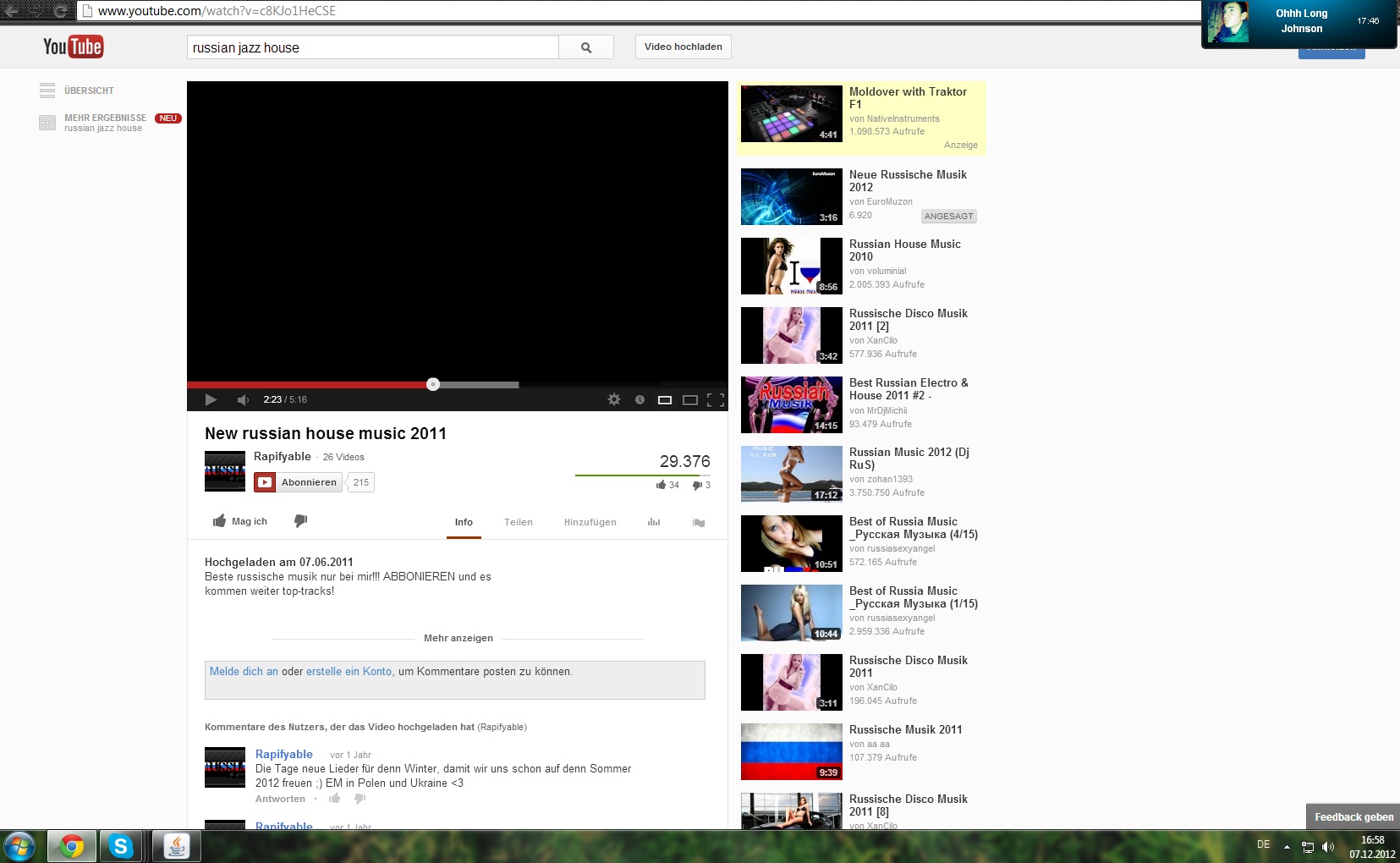Open Best Russian Electro & House 2011 #2
The image size is (1400, 863).
pyautogui.click(x=909, y=388)
